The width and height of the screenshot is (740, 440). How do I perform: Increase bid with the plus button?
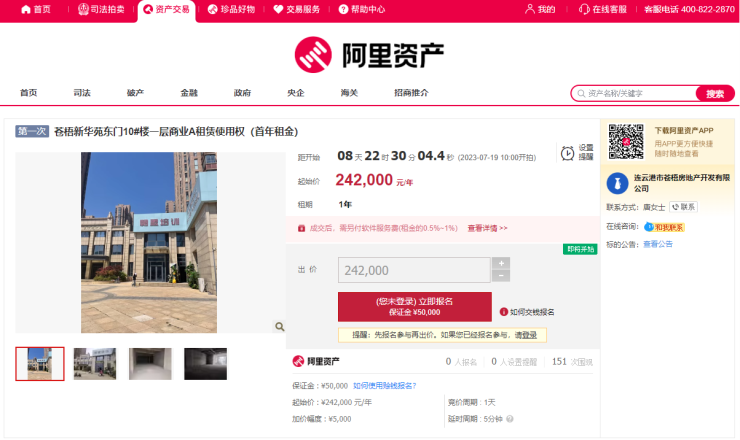501,263
